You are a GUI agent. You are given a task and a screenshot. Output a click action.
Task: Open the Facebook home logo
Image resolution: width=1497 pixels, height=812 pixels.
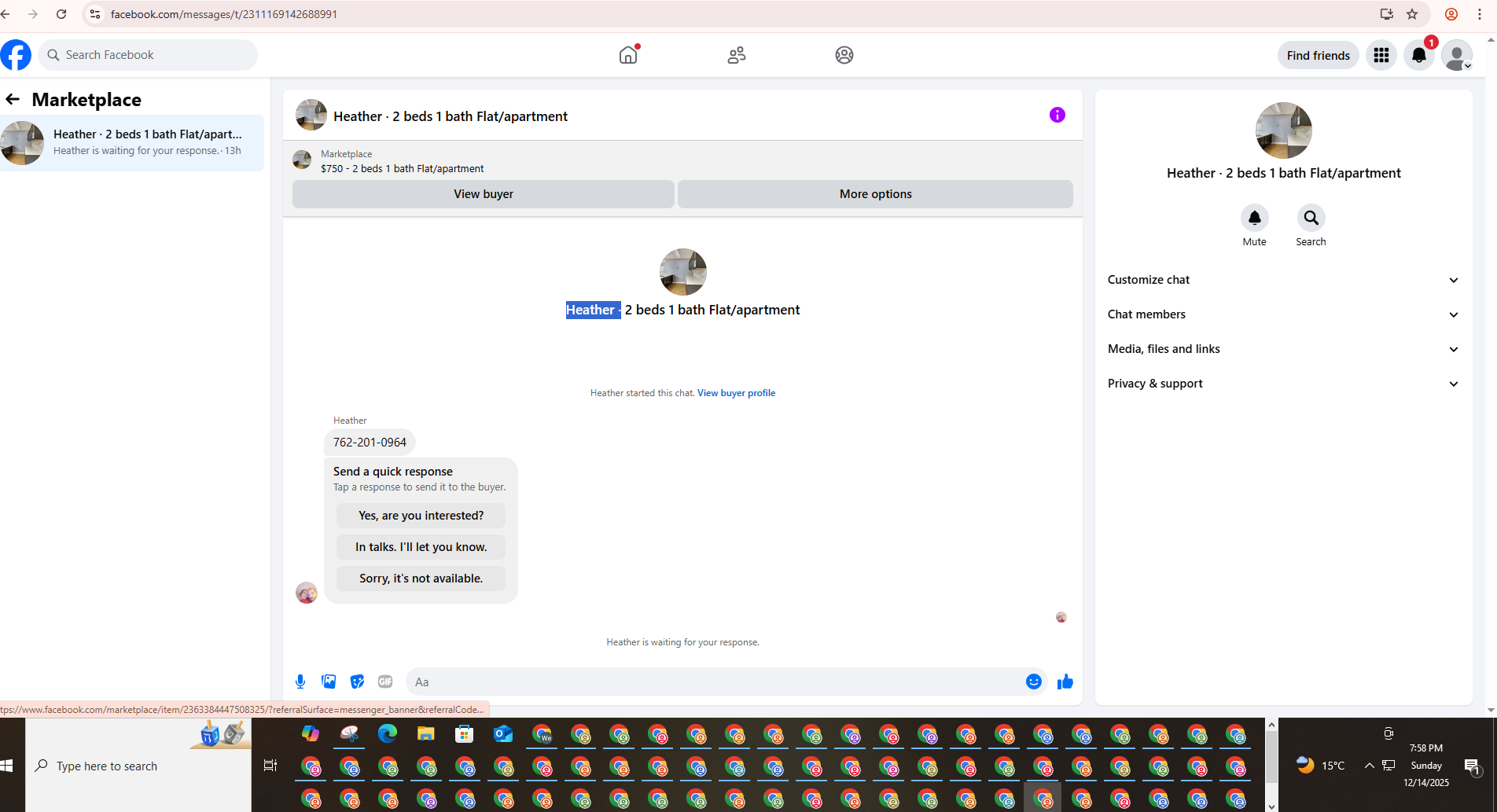16,55
